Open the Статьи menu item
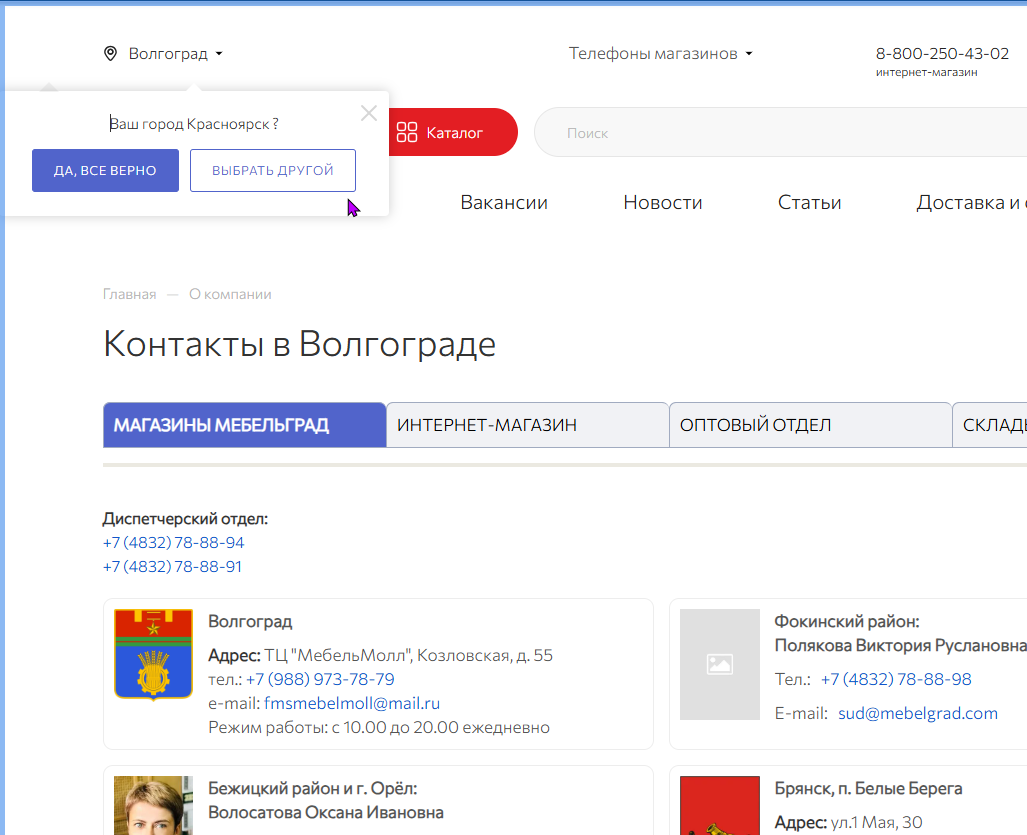The image size is (1027, 835). (x=809, y=202)
